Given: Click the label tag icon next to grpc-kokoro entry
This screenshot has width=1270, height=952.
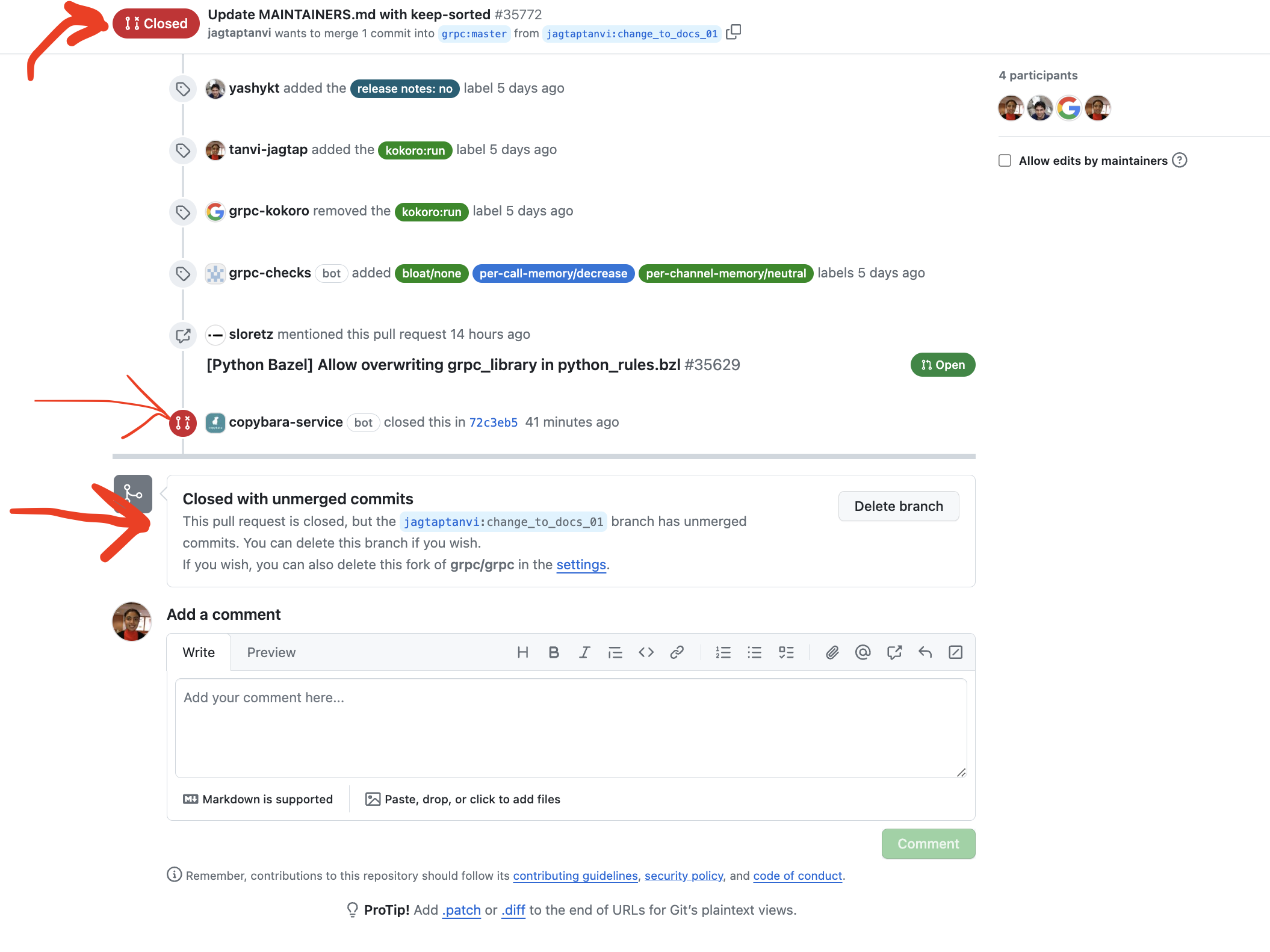Looking at the screenshot, I should 182,210.
